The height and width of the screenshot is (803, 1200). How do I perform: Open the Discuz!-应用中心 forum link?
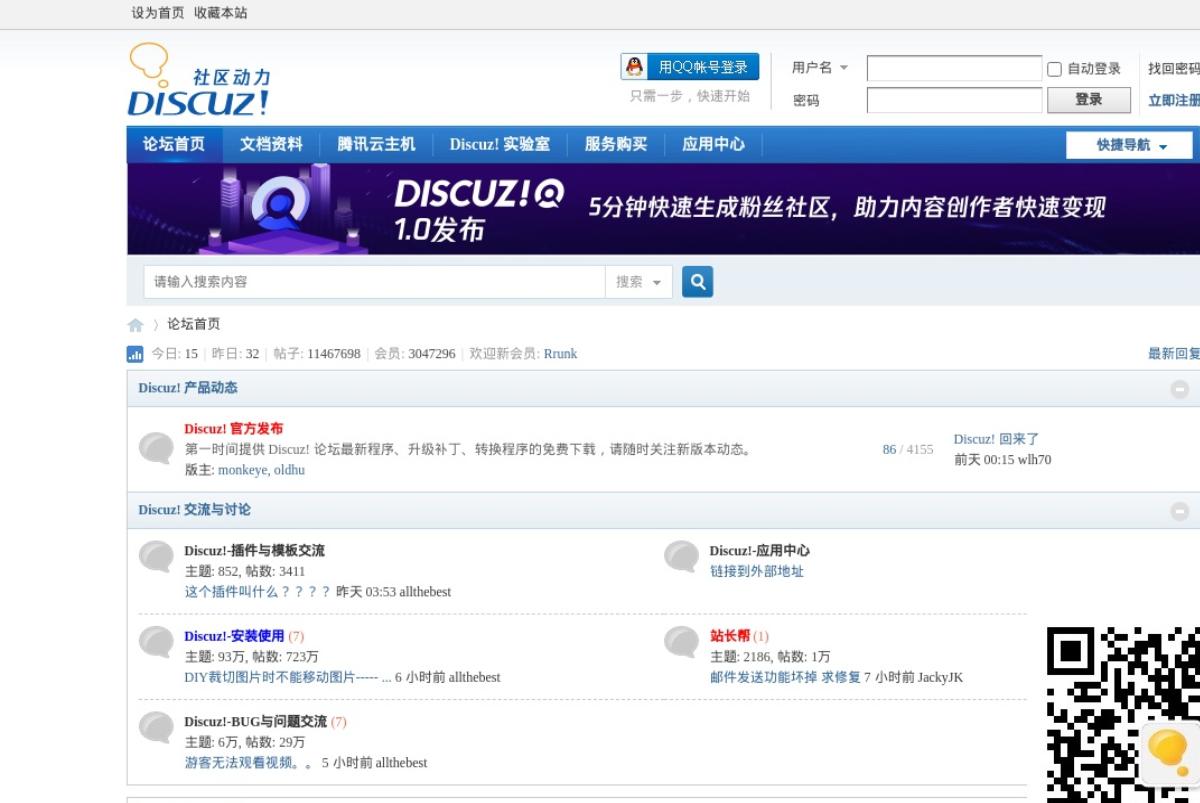pos(760,551)
